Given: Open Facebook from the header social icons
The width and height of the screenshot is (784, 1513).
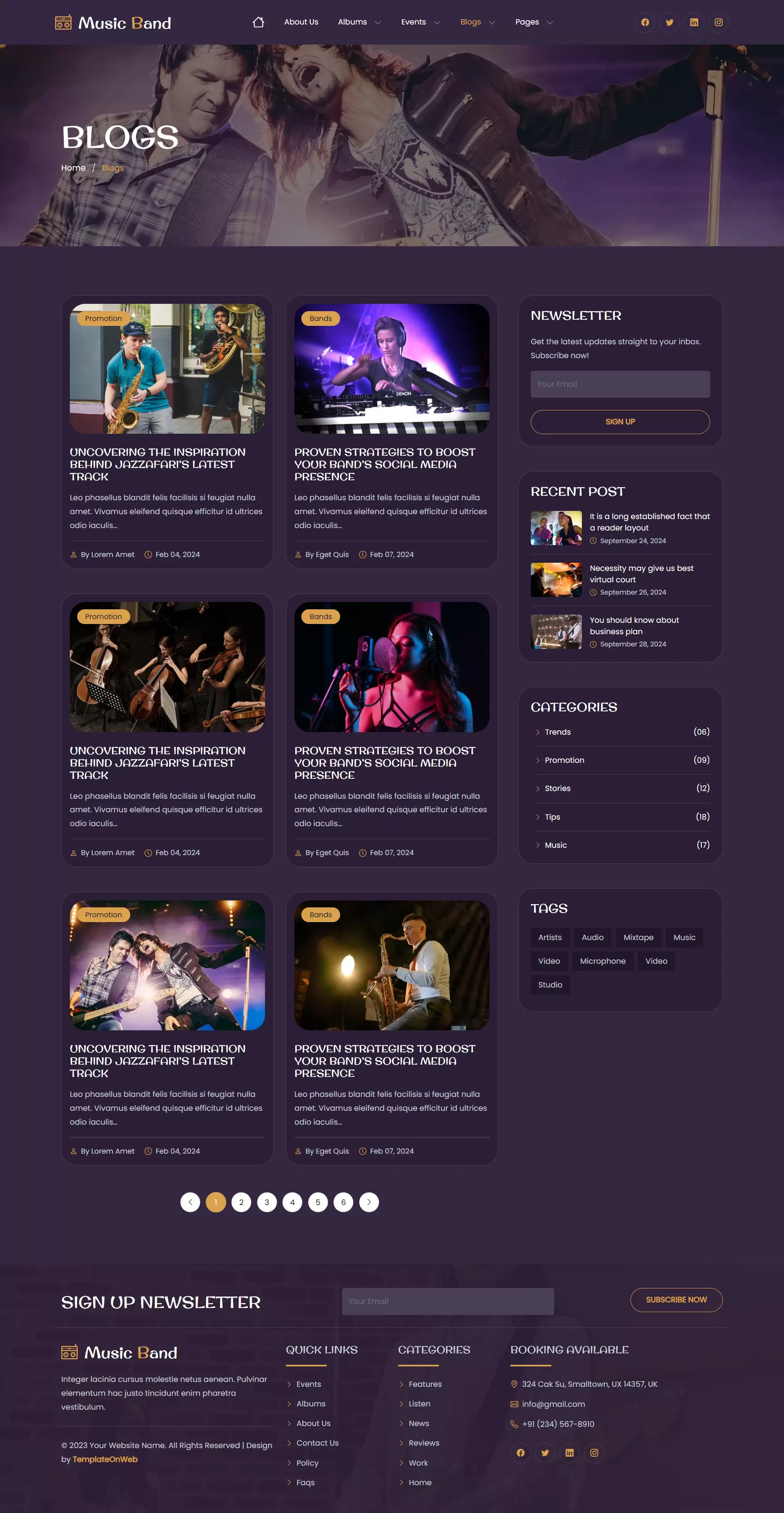Looking at the screenshot, I should pos(644,22).
